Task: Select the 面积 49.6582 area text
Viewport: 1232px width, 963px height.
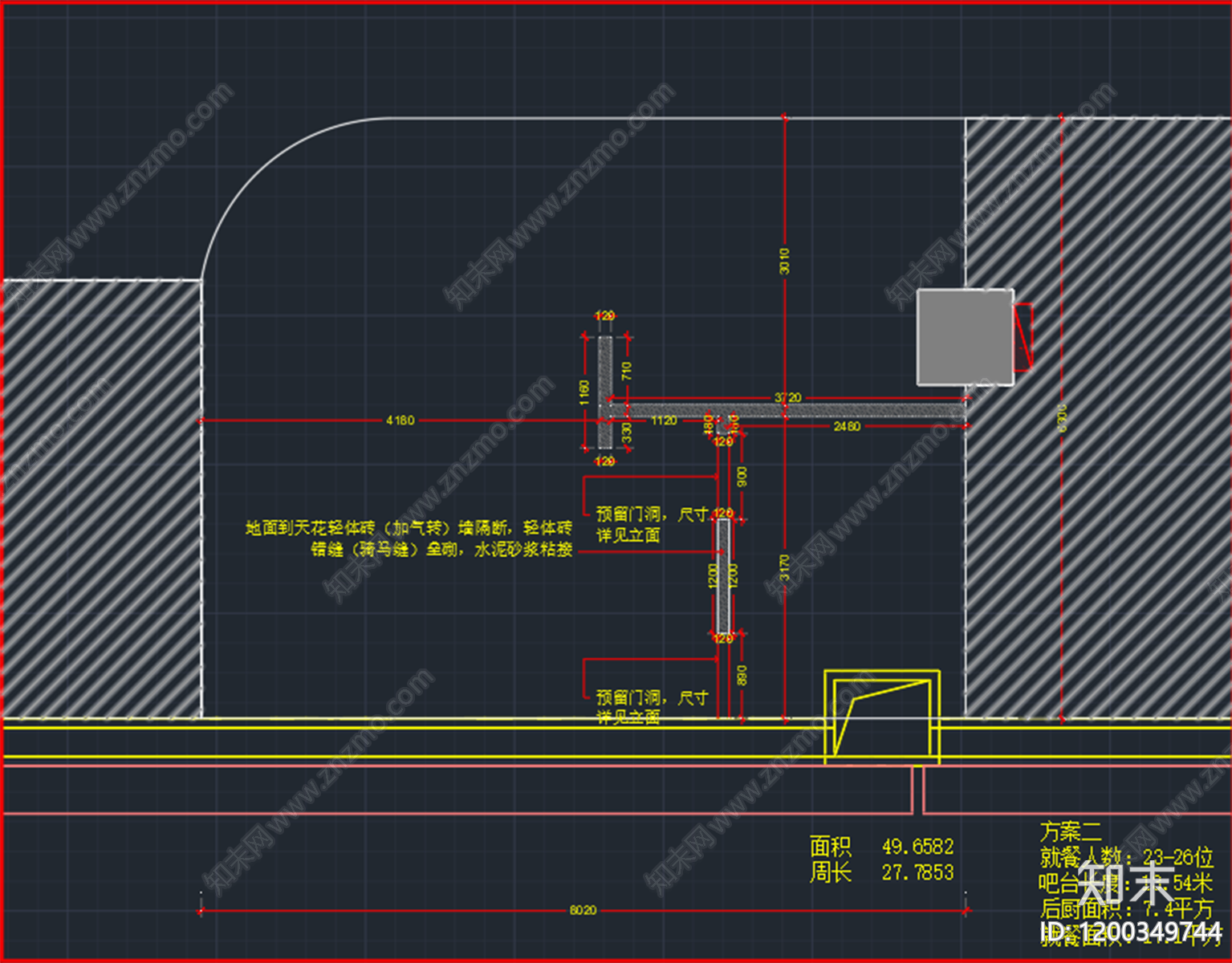Action: [881, 847]
